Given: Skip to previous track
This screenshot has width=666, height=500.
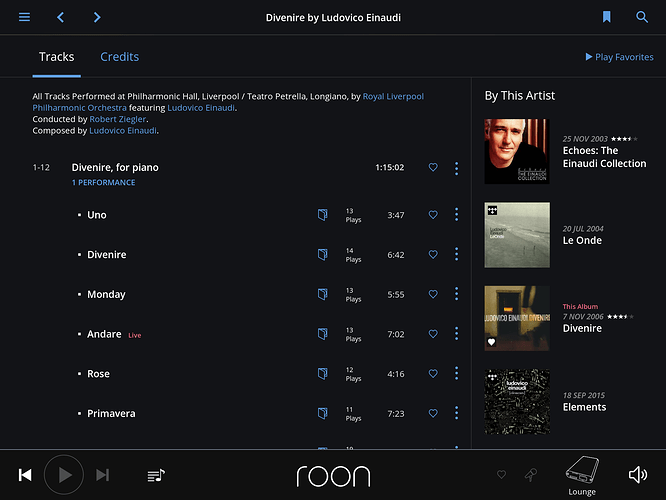Looking at the screenshot, I should 25,475.
